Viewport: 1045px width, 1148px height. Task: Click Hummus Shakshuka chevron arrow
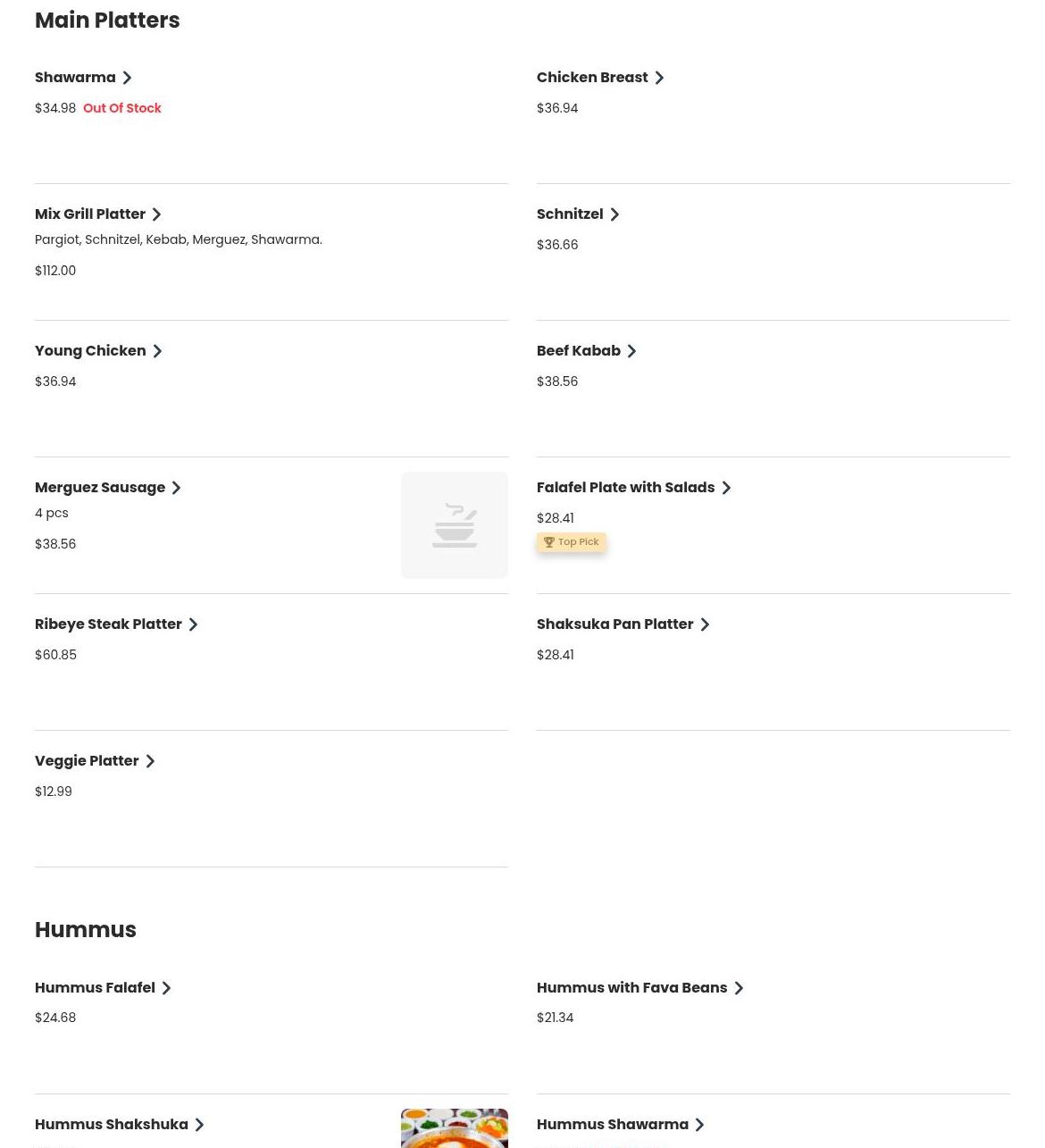click(x=199, y=1125)
